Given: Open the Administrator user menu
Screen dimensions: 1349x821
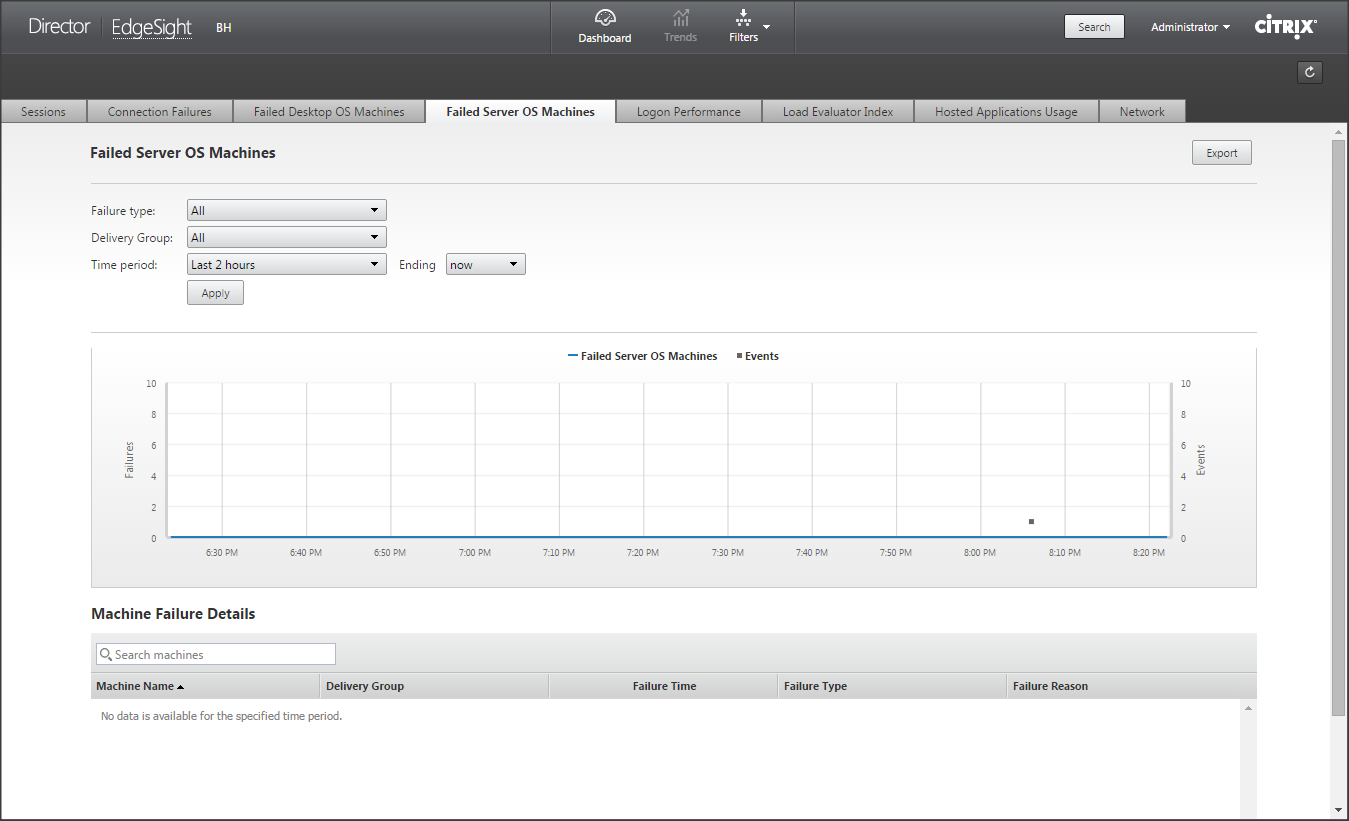Looking at the screenshot, I should (x=1190, y=27).
